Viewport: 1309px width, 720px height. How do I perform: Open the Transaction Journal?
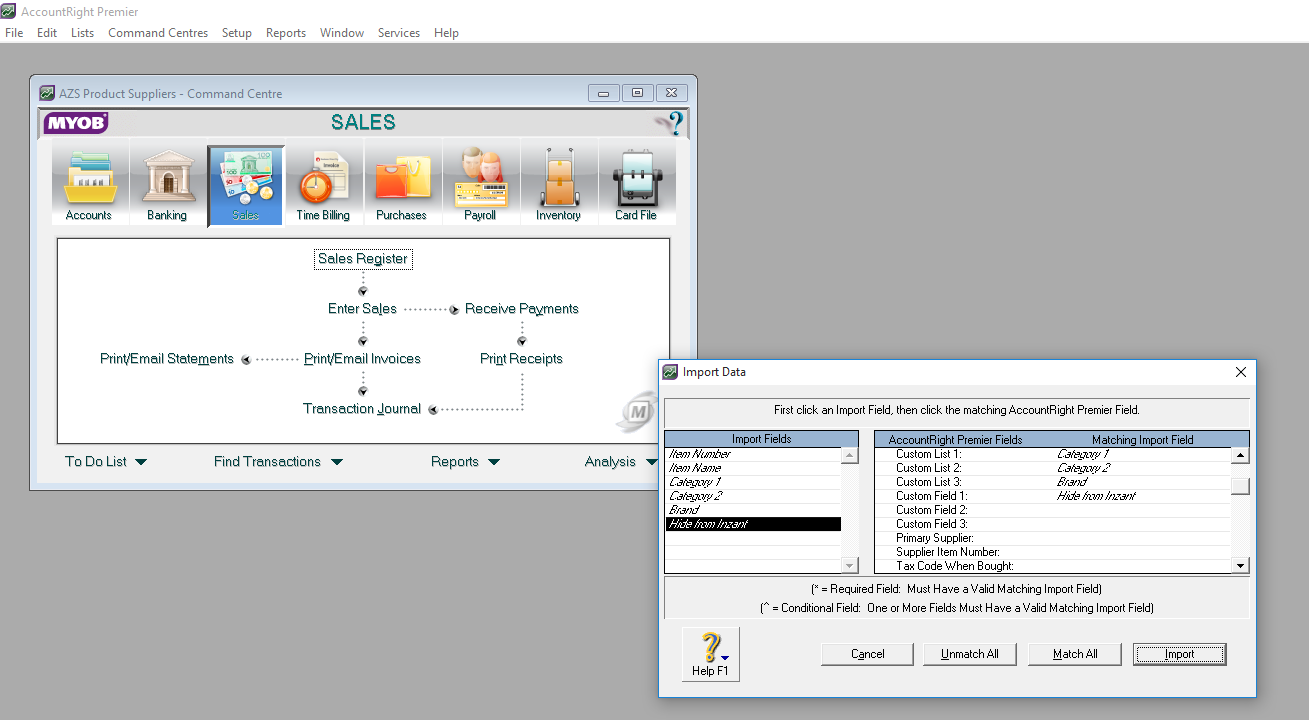[x=362, y=409]
